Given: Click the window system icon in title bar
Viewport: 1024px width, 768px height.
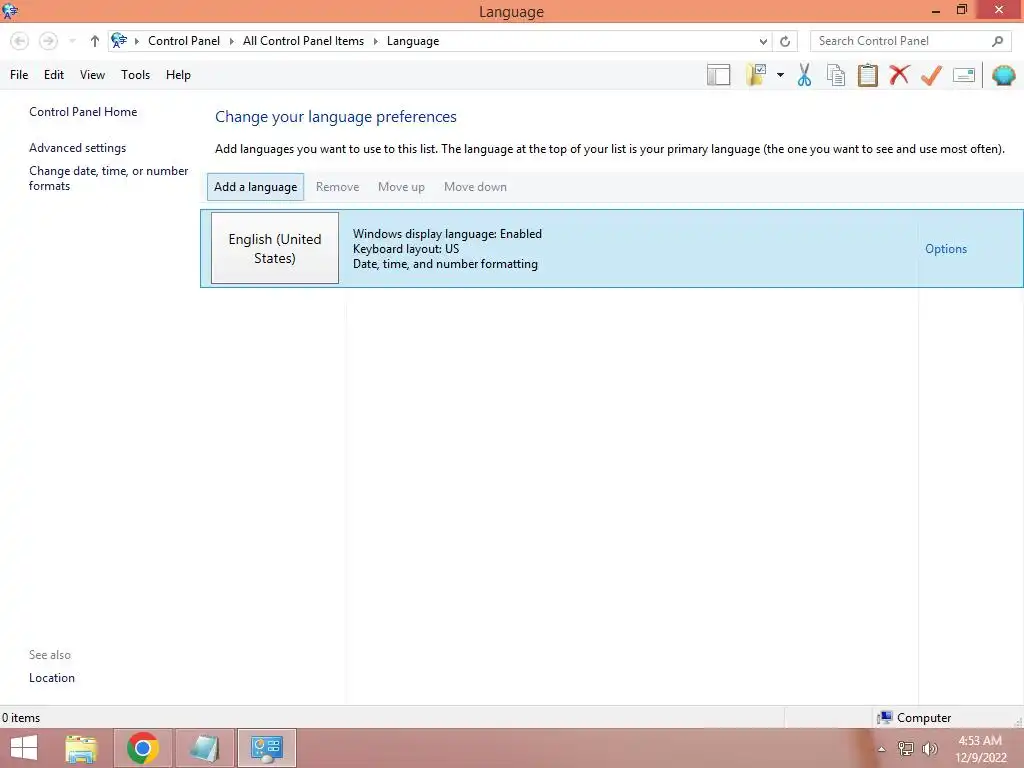Looking at the screenshot, I should coord(10,11).
